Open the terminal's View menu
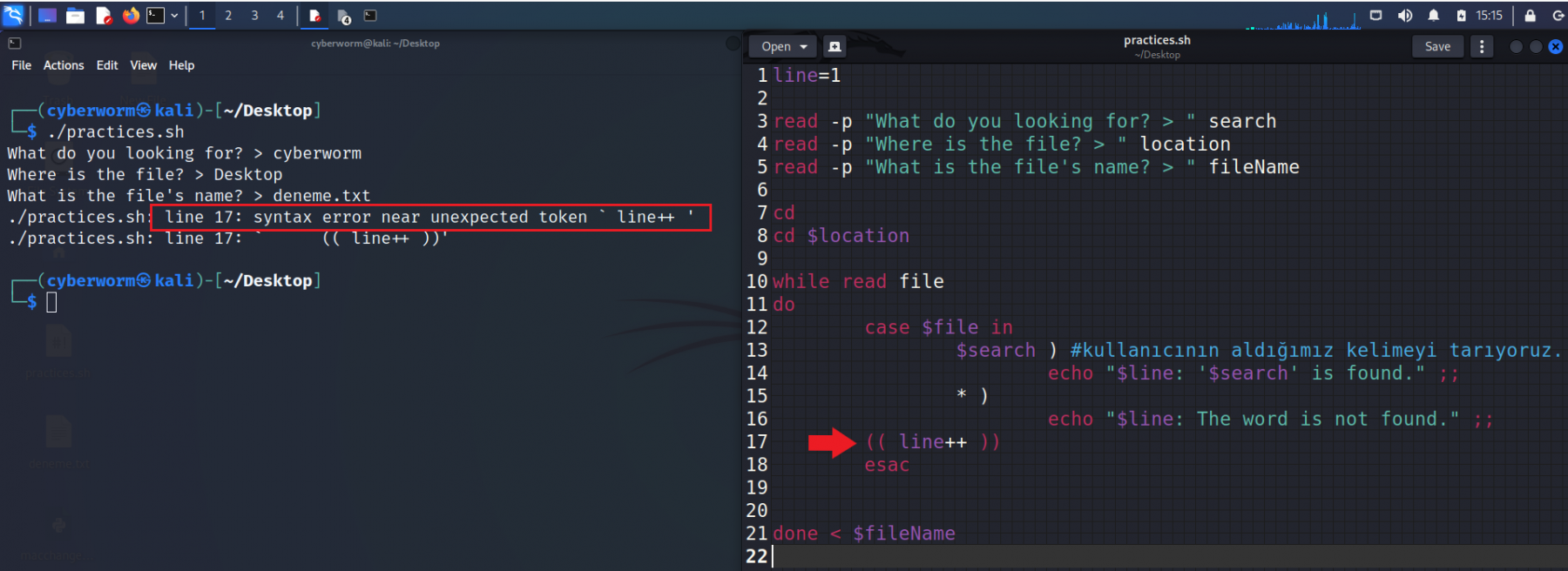 pyautogui.click(x=143, y=65)
